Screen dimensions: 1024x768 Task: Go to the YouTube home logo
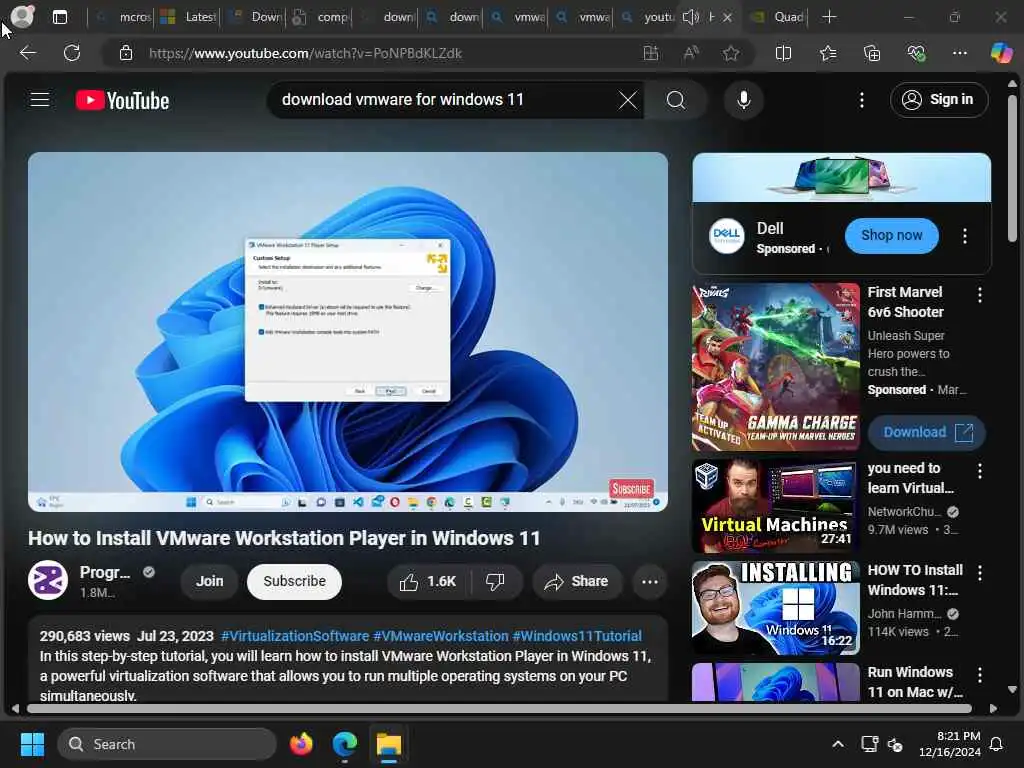[122, 101]
